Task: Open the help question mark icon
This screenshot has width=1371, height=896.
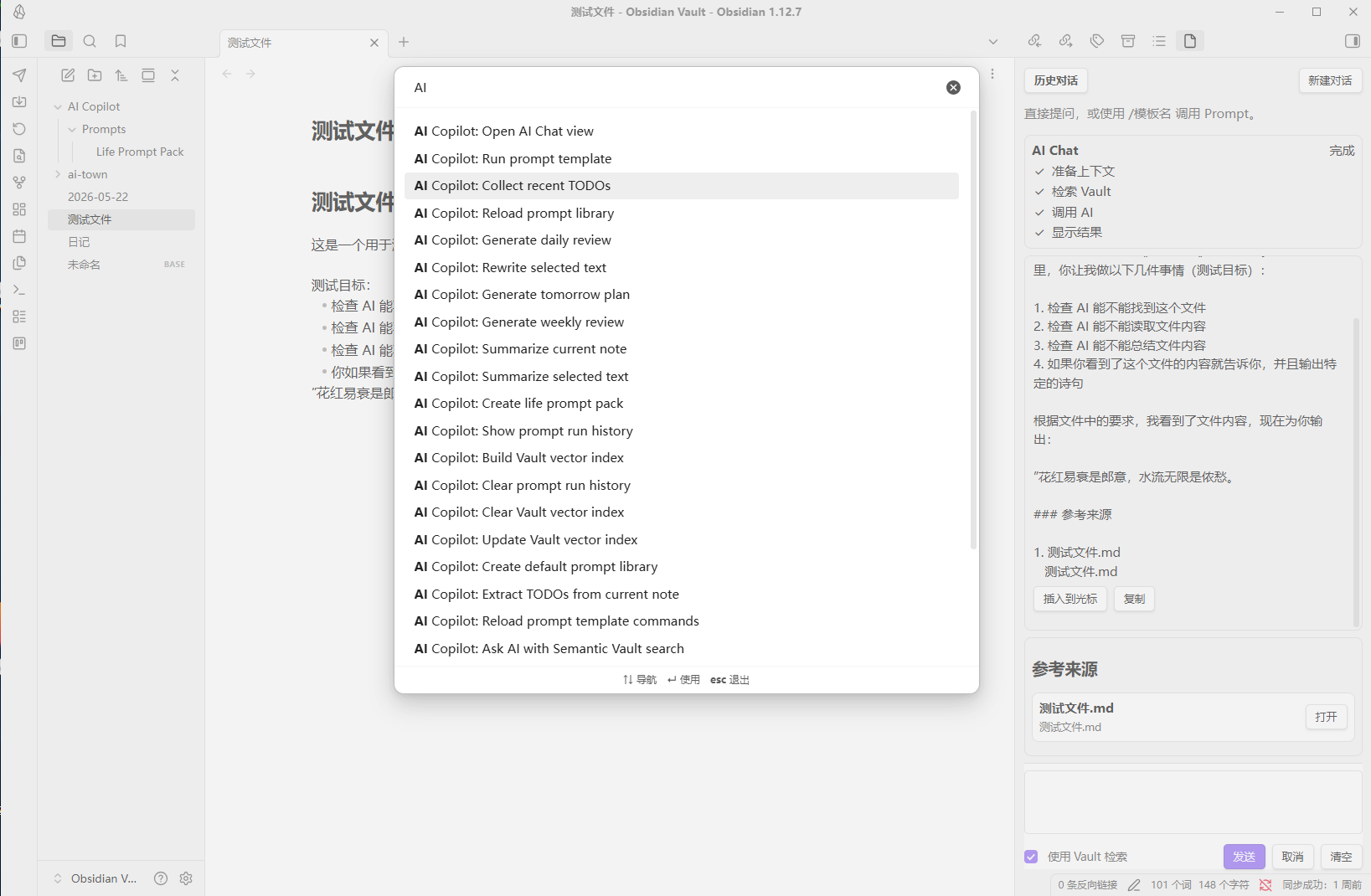Action: 161,878
